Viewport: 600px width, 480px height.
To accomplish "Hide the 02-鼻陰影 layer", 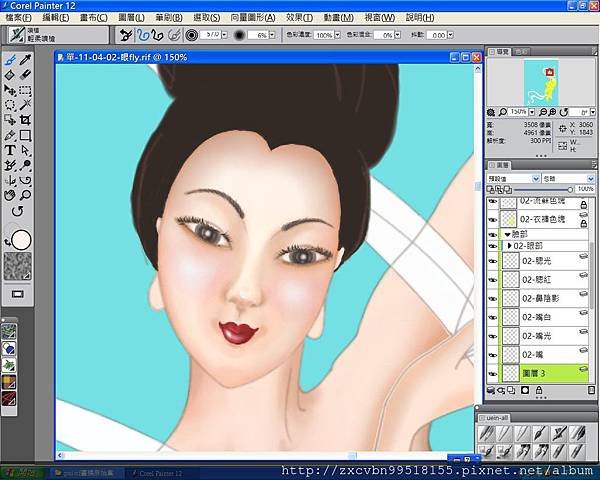I will point(493,299).
